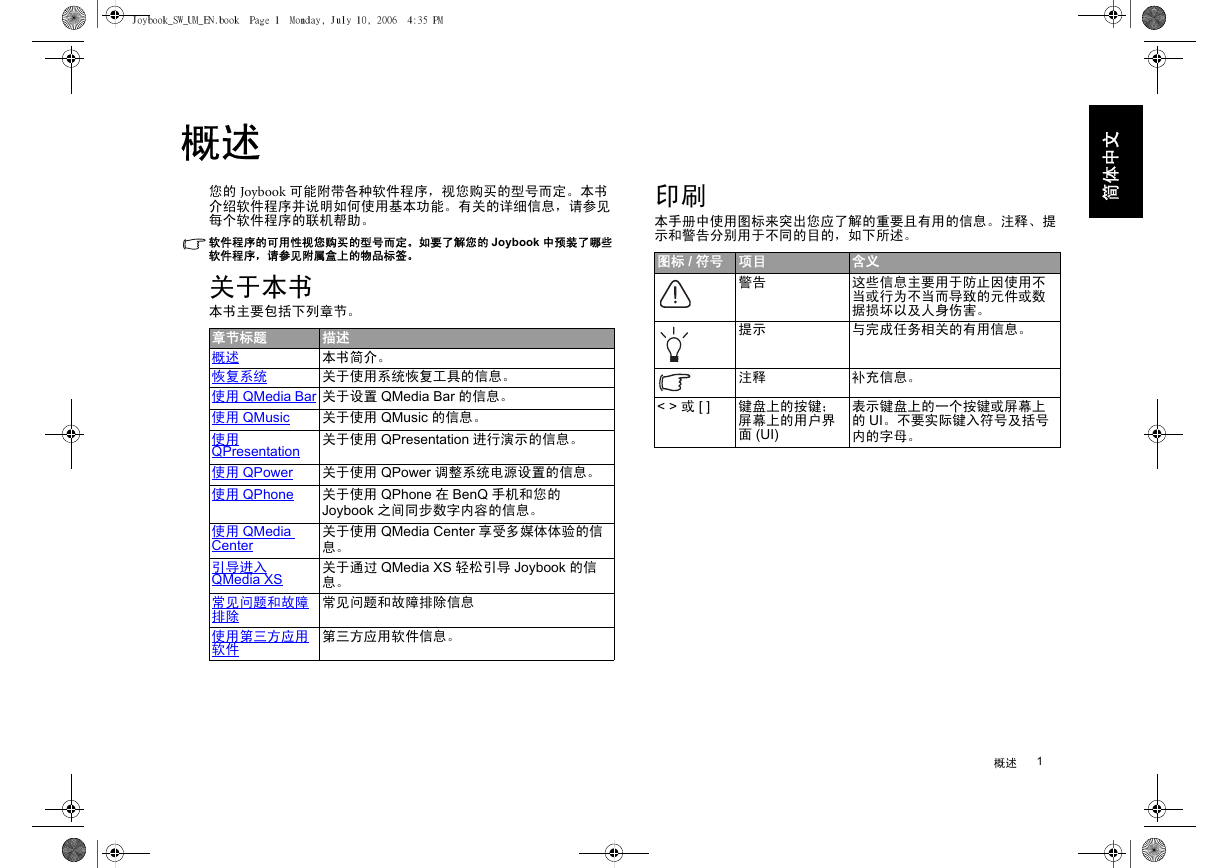Open the 使用 QMedia Bar link
This screenshot has width=1228, height=868.
(x=263, y=397)
